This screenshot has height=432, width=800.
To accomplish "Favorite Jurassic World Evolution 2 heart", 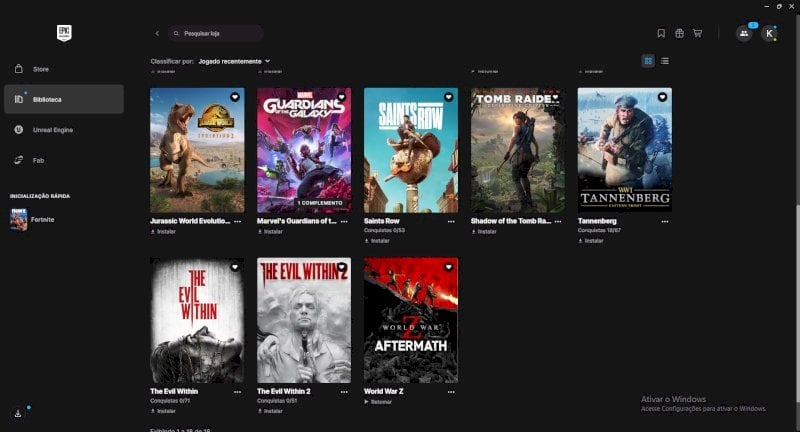I will (x=235, y=97).
